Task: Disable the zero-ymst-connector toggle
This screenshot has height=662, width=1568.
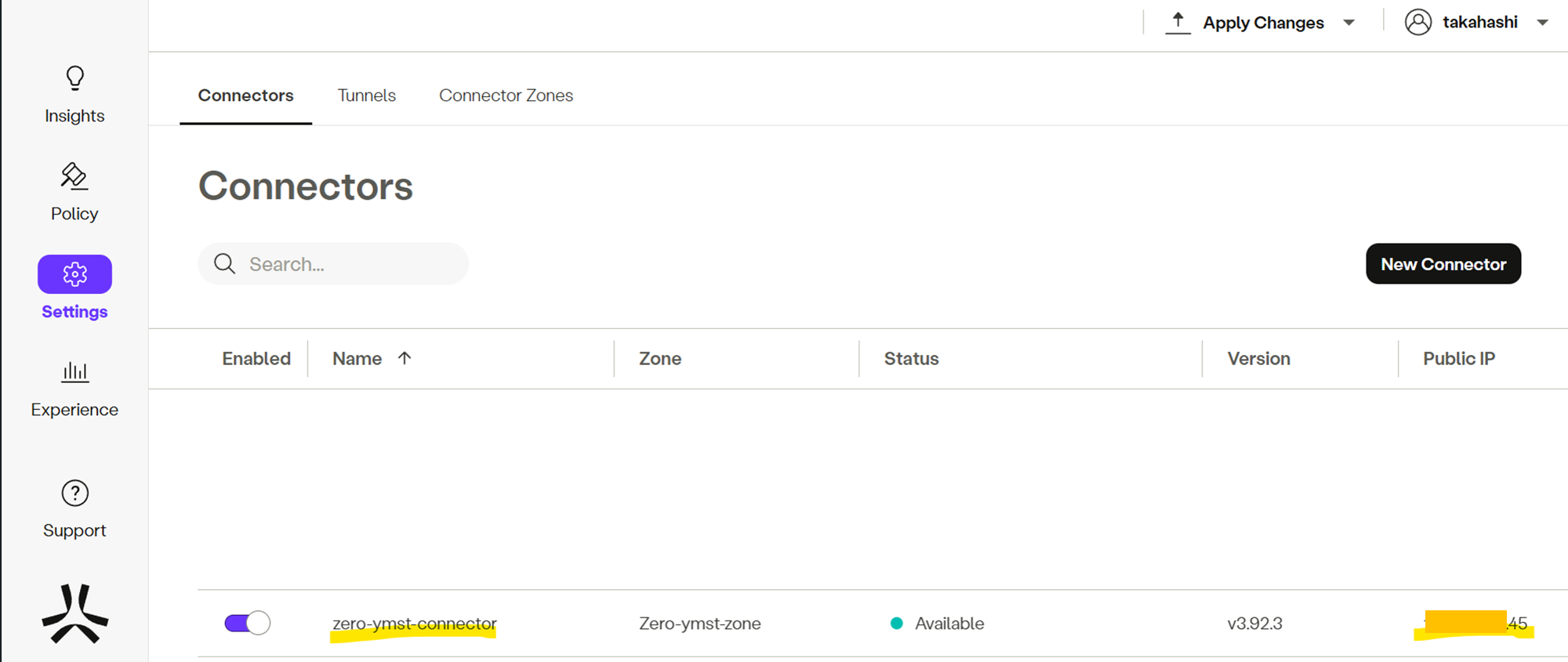Action: pyautogui.click(x=247, y=624)
